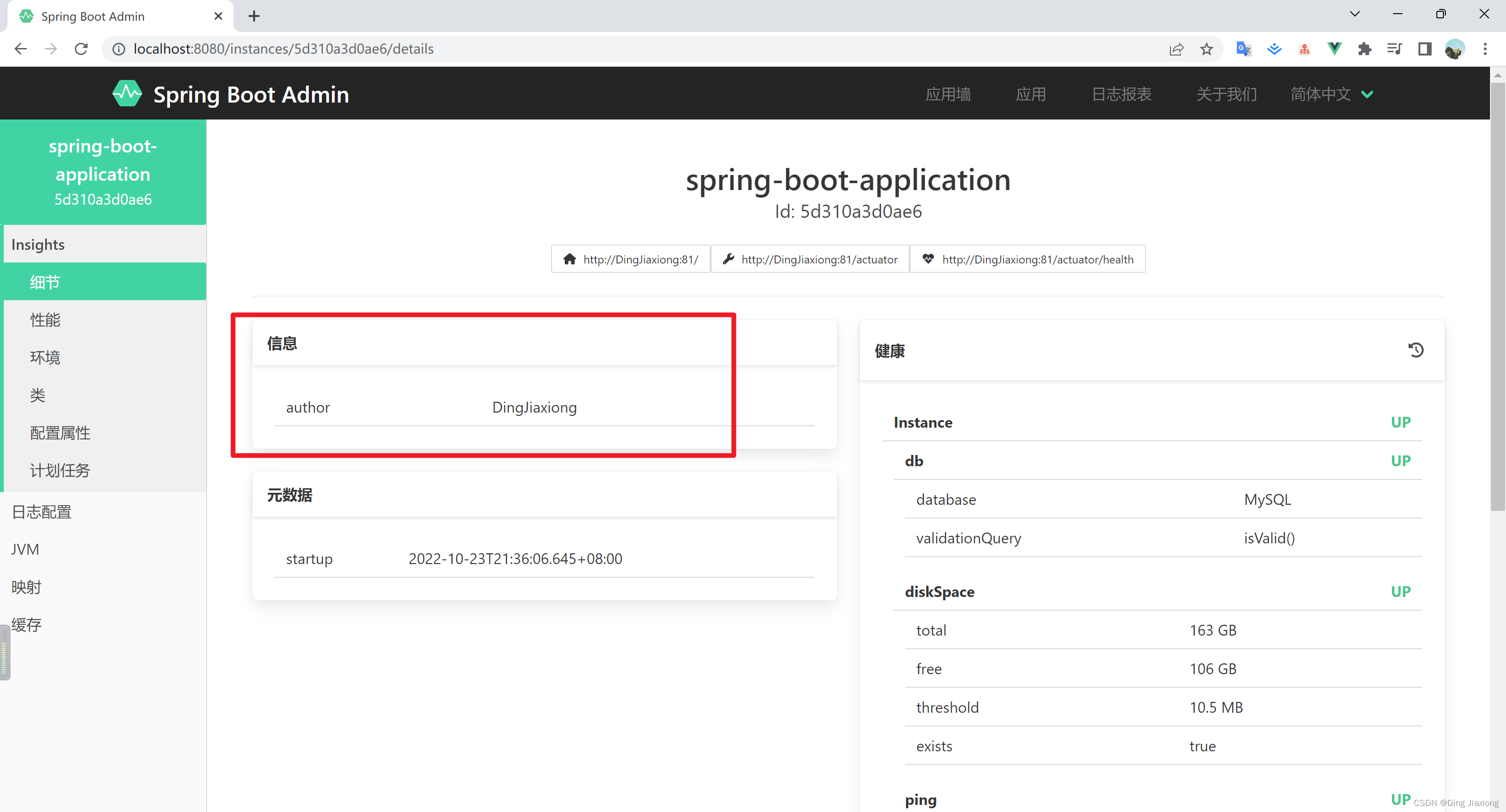This screenshot has width=1506, height=812.
Task: Click the db UP status
Action: (1400, 461)
